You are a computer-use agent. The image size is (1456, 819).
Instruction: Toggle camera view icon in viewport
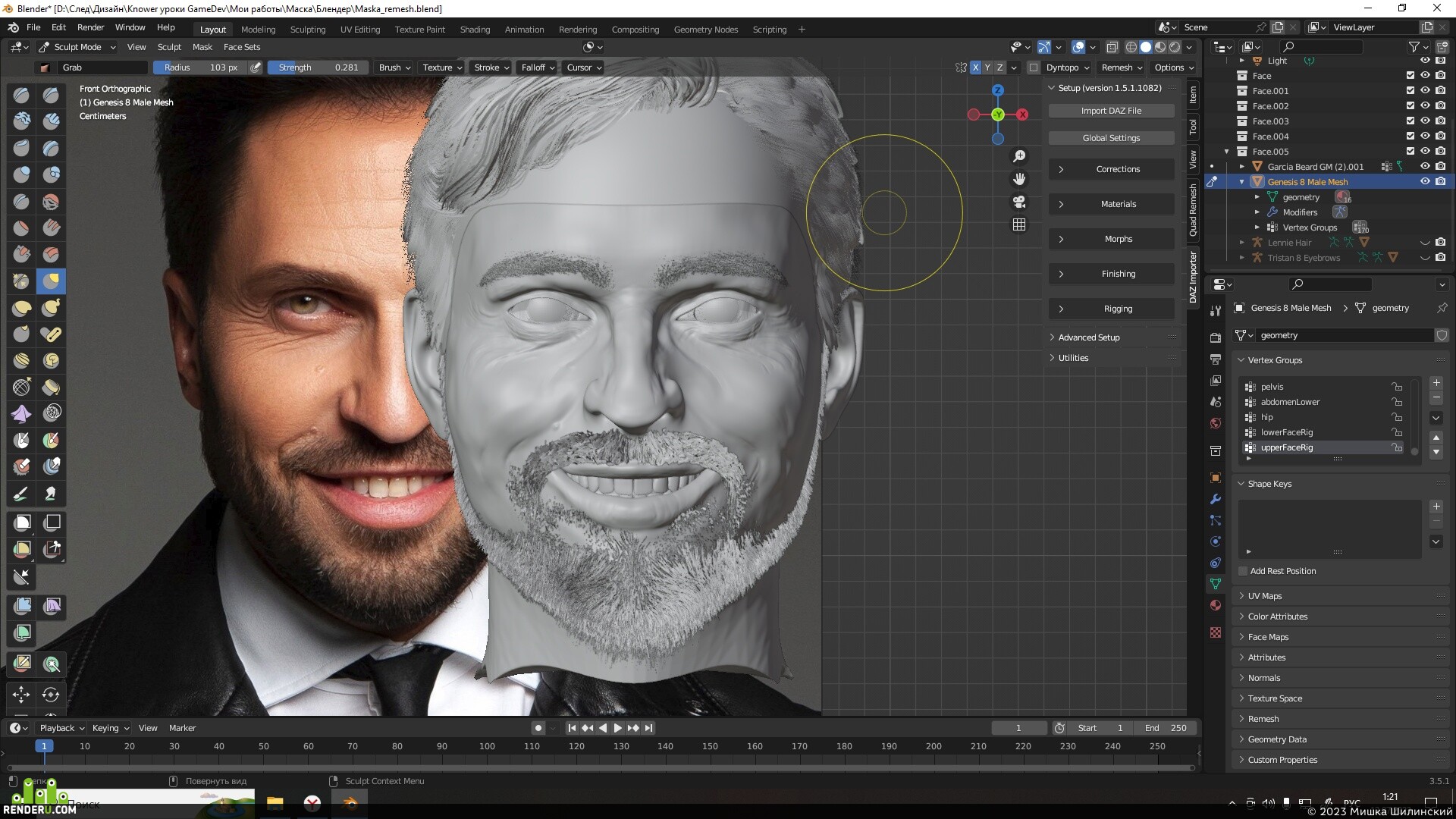click(x=1019, y=202)
